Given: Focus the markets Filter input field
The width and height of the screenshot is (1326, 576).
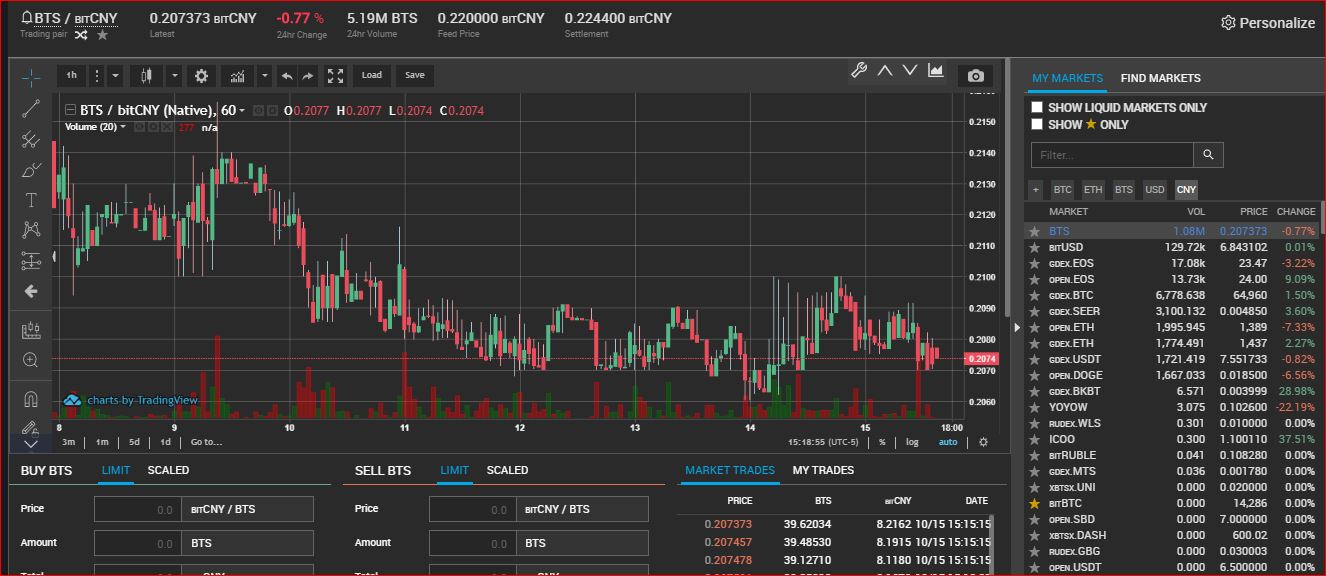Looking at the screenshot, I should 1112,155.
